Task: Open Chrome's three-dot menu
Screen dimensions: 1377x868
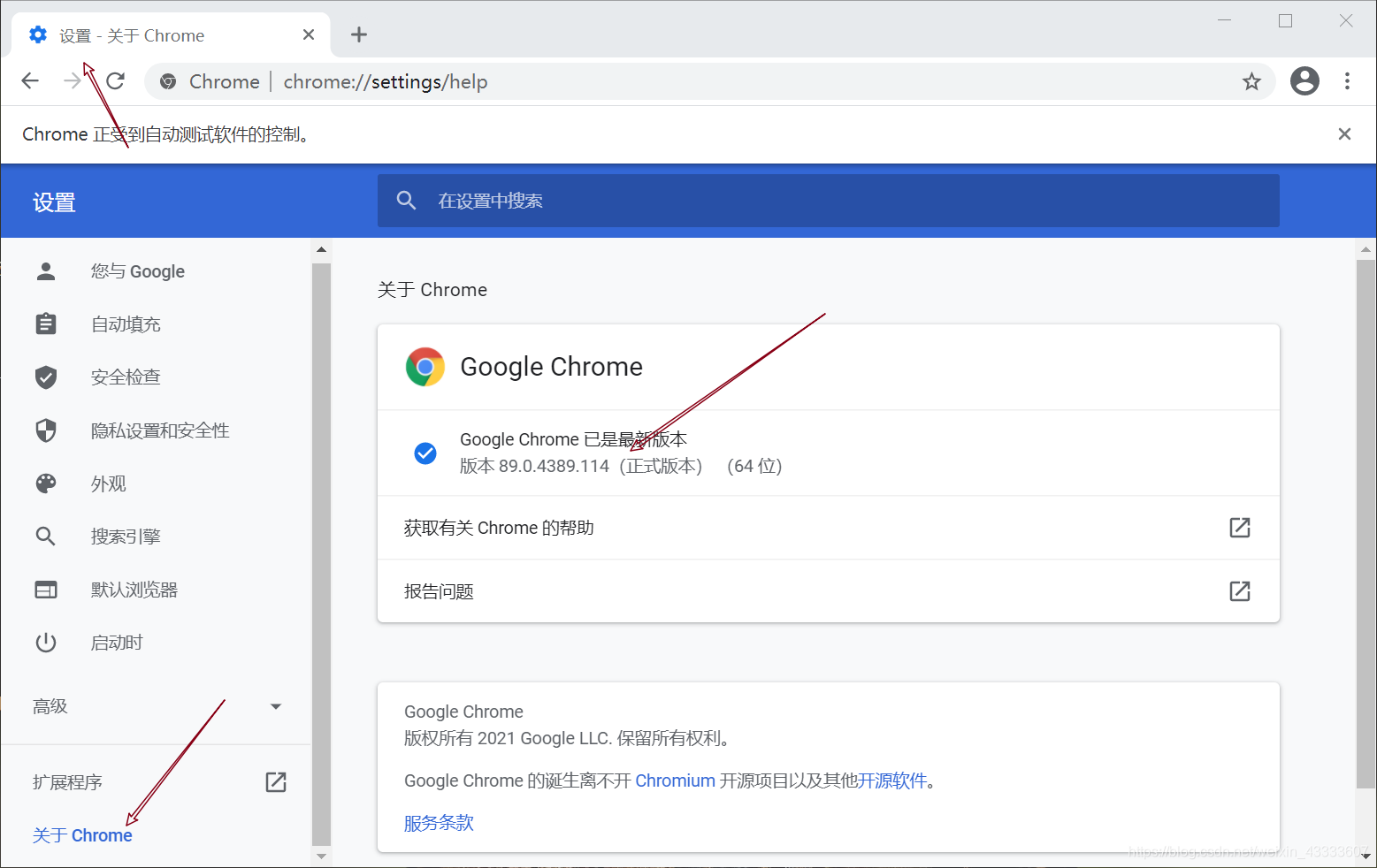Action: [x=1347, y=81]
